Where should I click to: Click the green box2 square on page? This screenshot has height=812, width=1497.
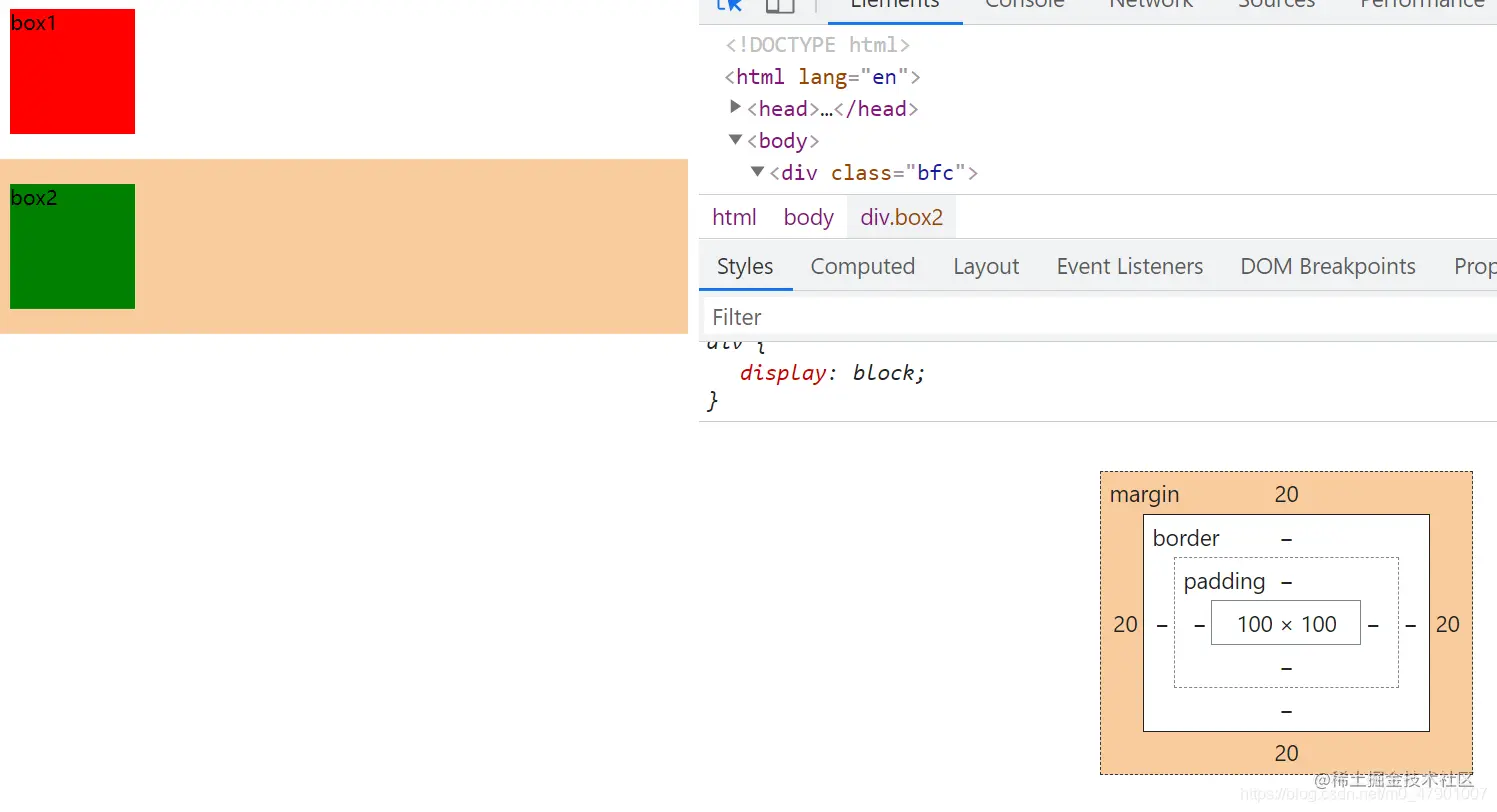tap(72, 246)
